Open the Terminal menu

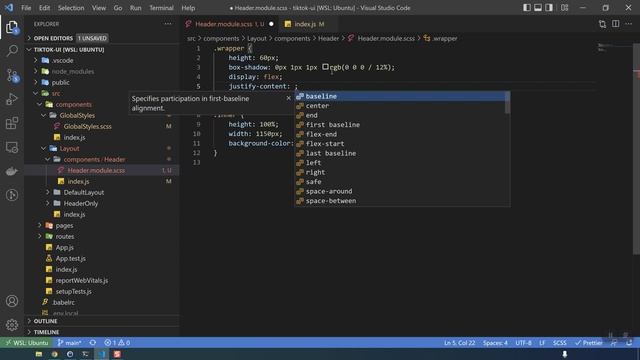click(x=161, y=8)
